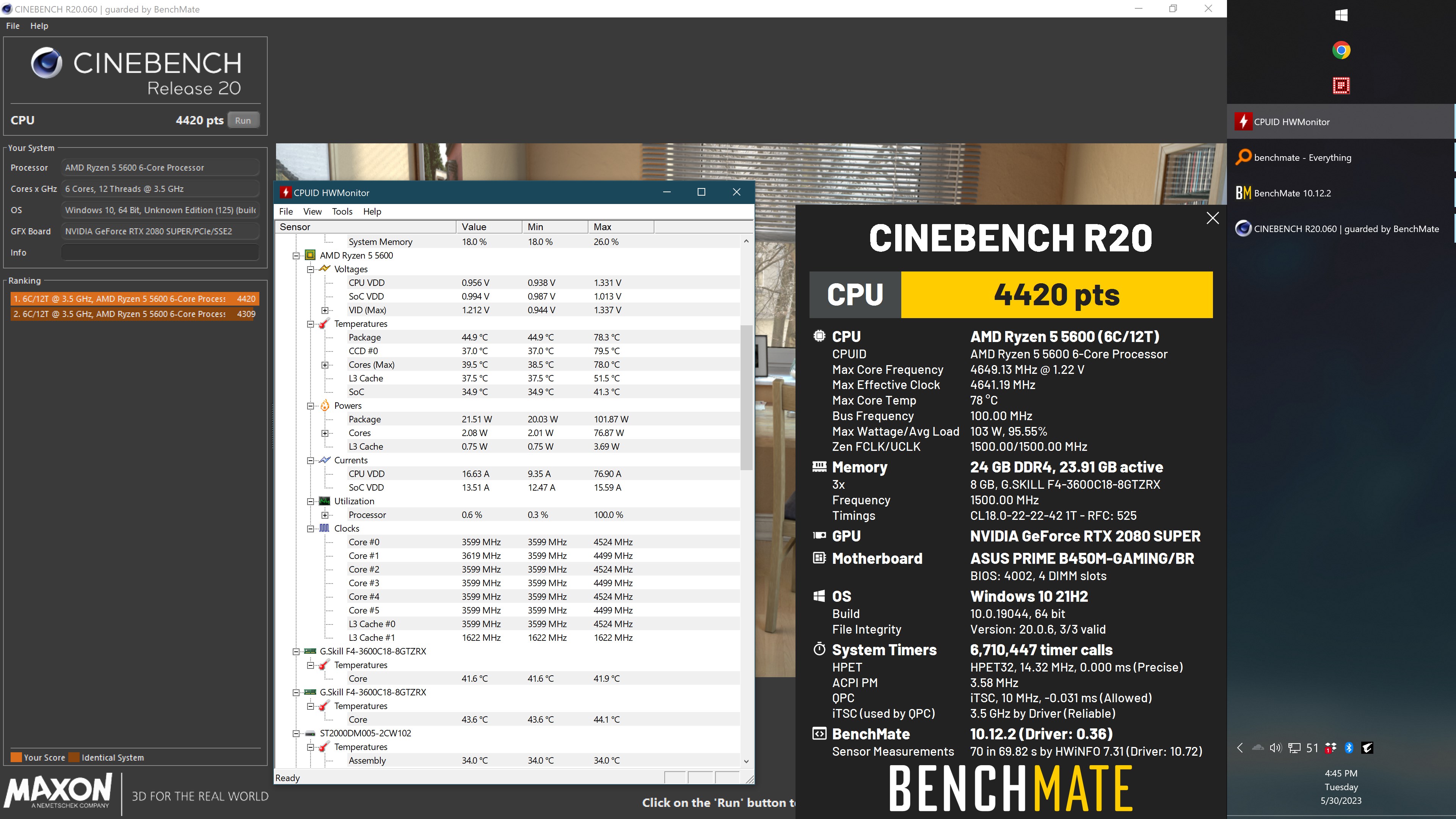This screenshot has height=819, width=1456.
Task: Select the Package power row at 21.51 W
Action: click(x=508, y=419)
